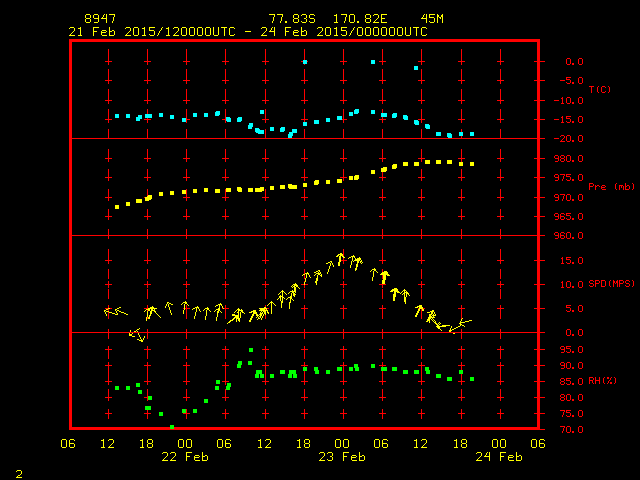Click the 22 Feb date label
640x480 pixels.
click(x=185, y=457)
